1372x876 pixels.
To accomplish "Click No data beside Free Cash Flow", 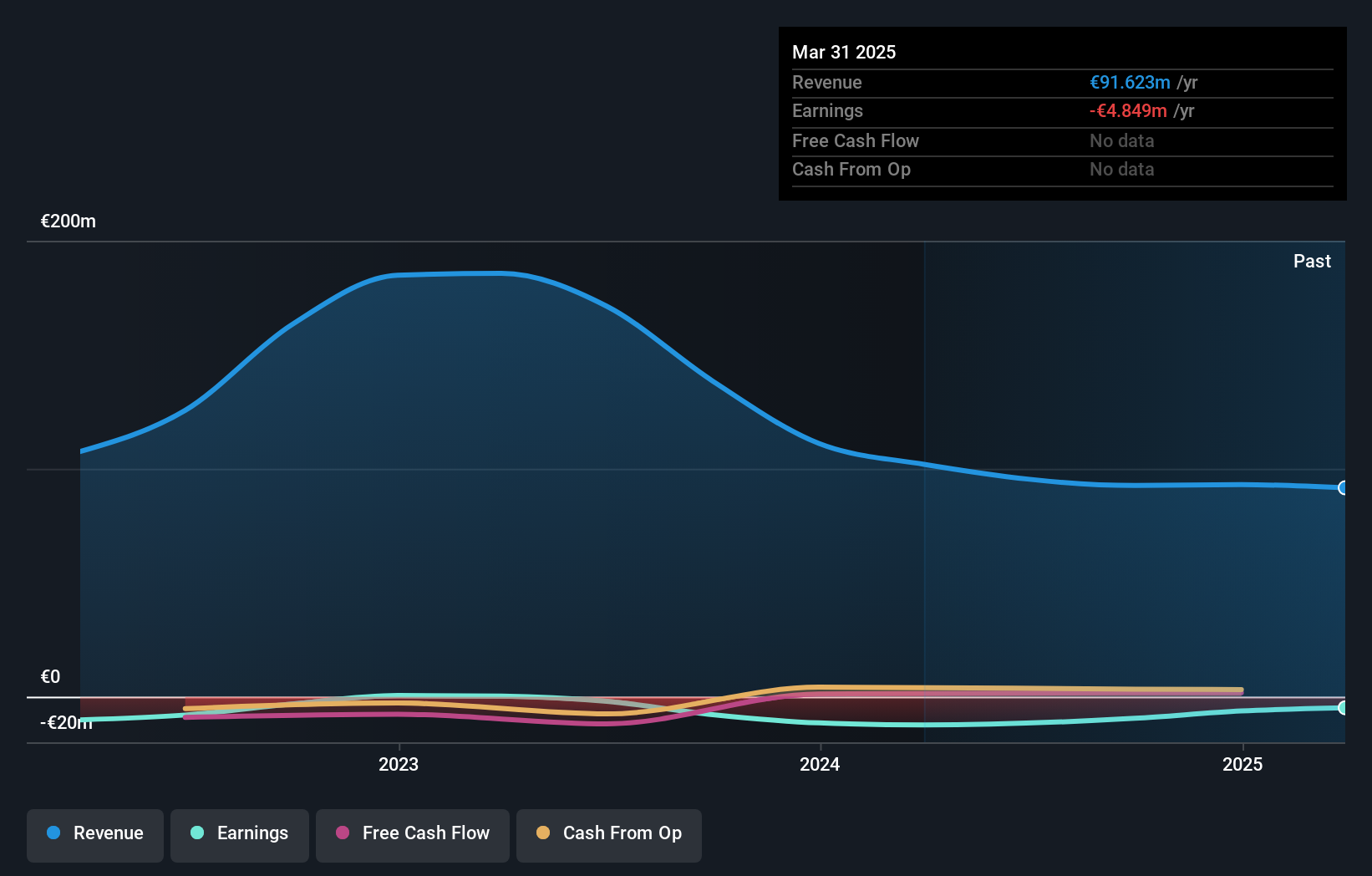I will tap(1122, 141).
